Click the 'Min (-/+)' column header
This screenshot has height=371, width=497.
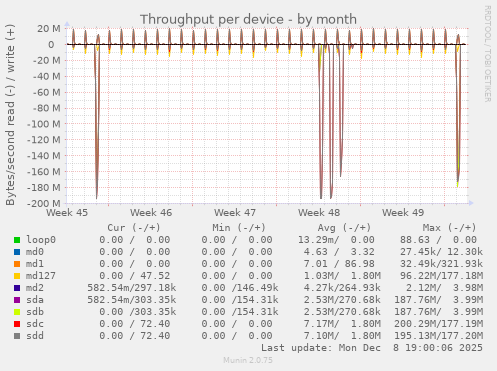click(x=239, y=228)
